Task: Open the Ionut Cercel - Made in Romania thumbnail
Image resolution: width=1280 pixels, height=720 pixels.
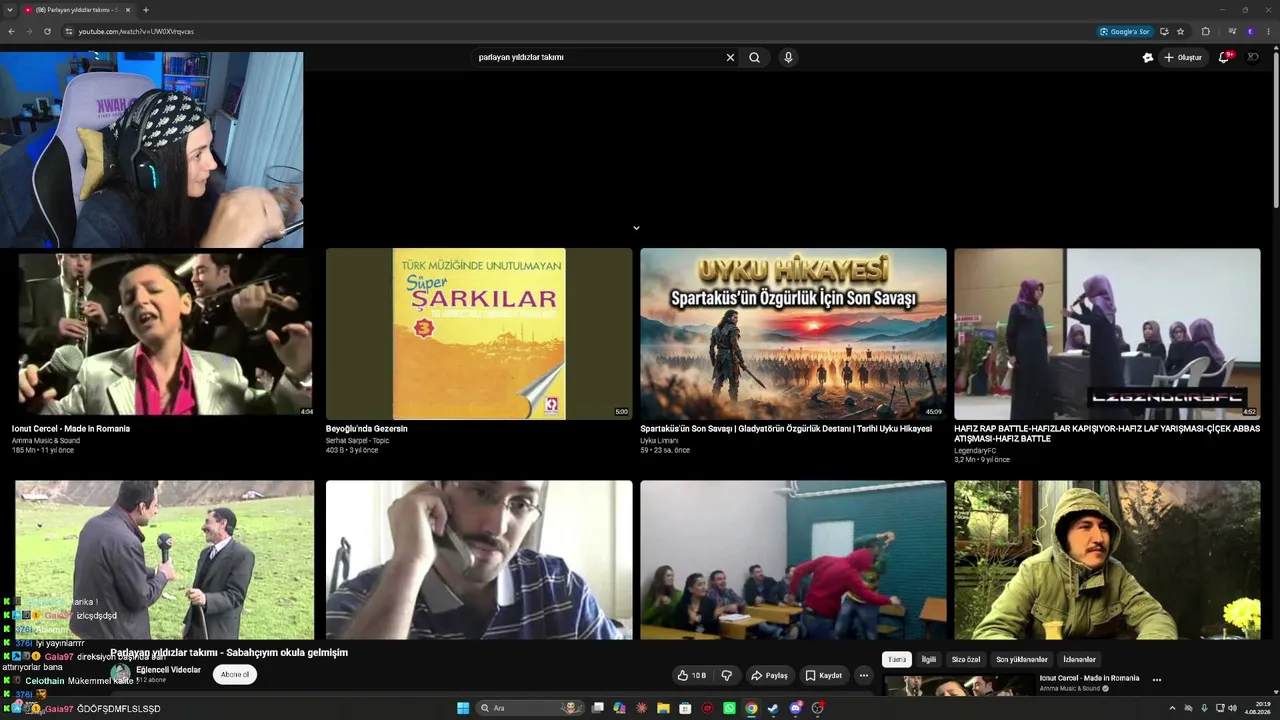Action: tap(163, 334)
